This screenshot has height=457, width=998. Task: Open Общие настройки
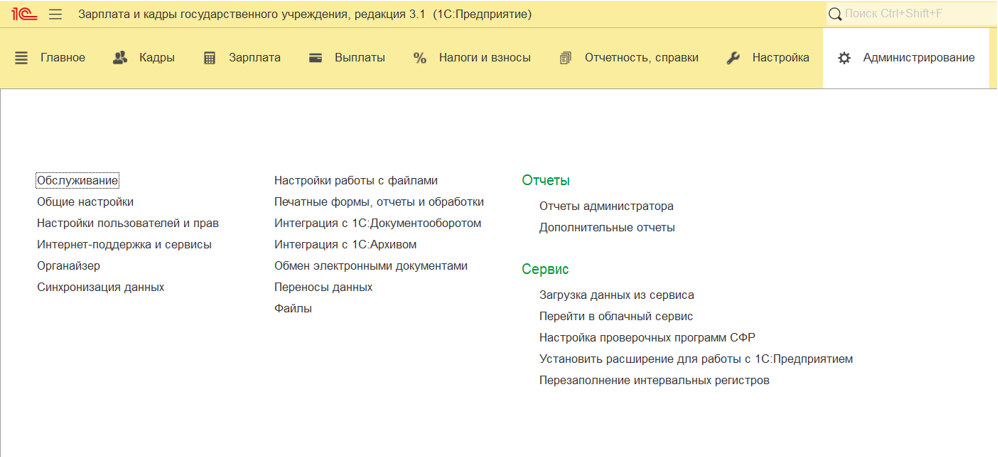pos(85,202)
